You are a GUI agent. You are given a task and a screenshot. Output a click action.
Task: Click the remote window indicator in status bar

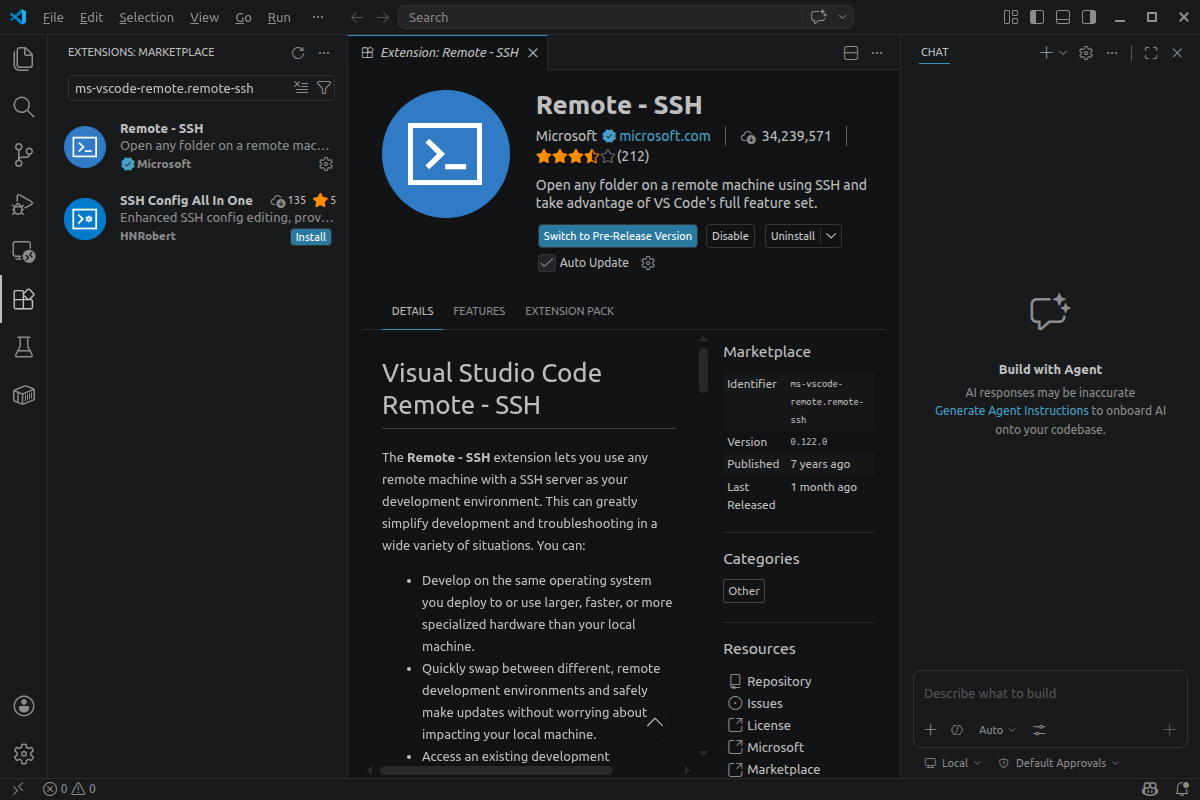17,789
